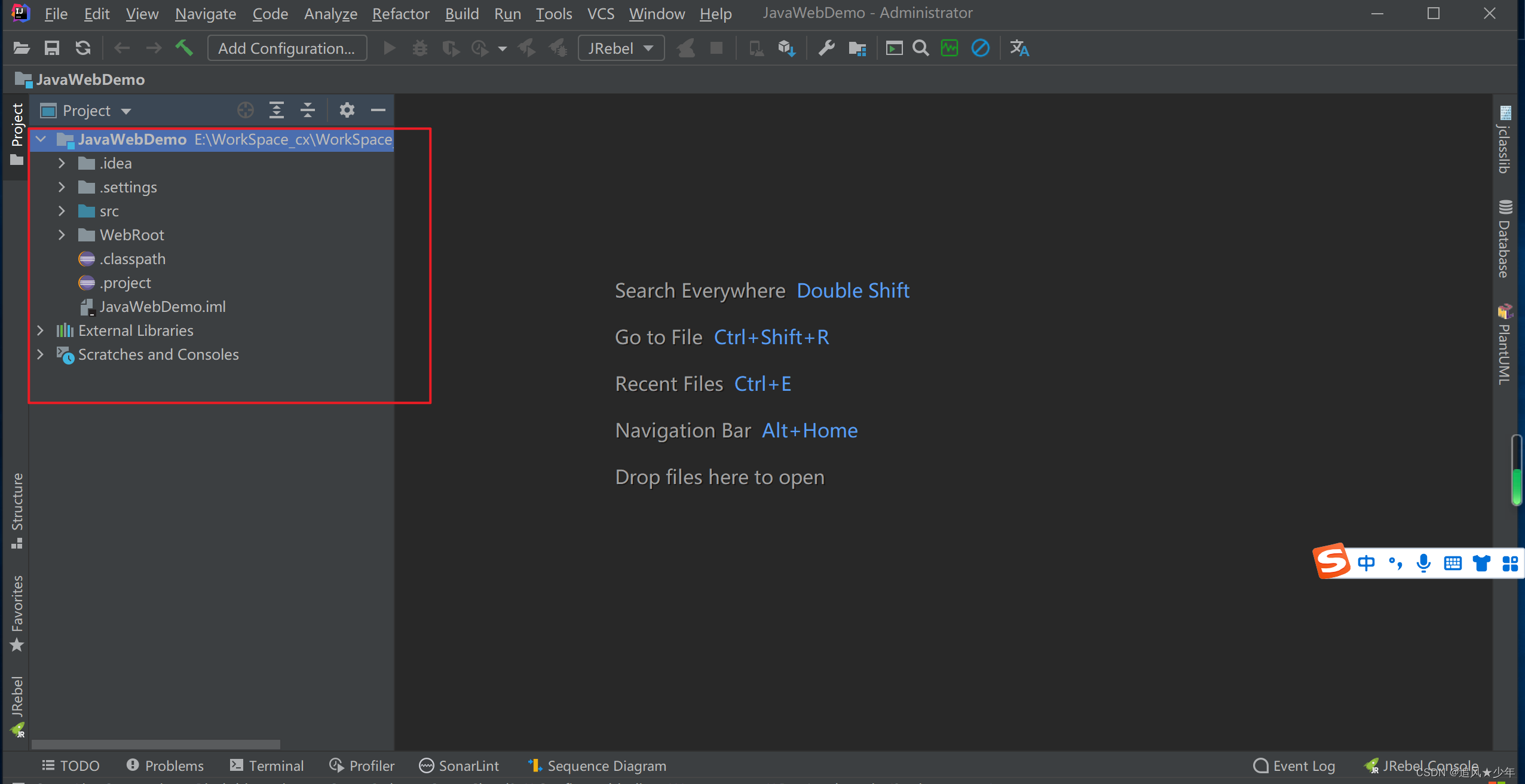
Task: Click the JRebel debug rocket icon
Action: pyautogui.click(x=558, y=48)
